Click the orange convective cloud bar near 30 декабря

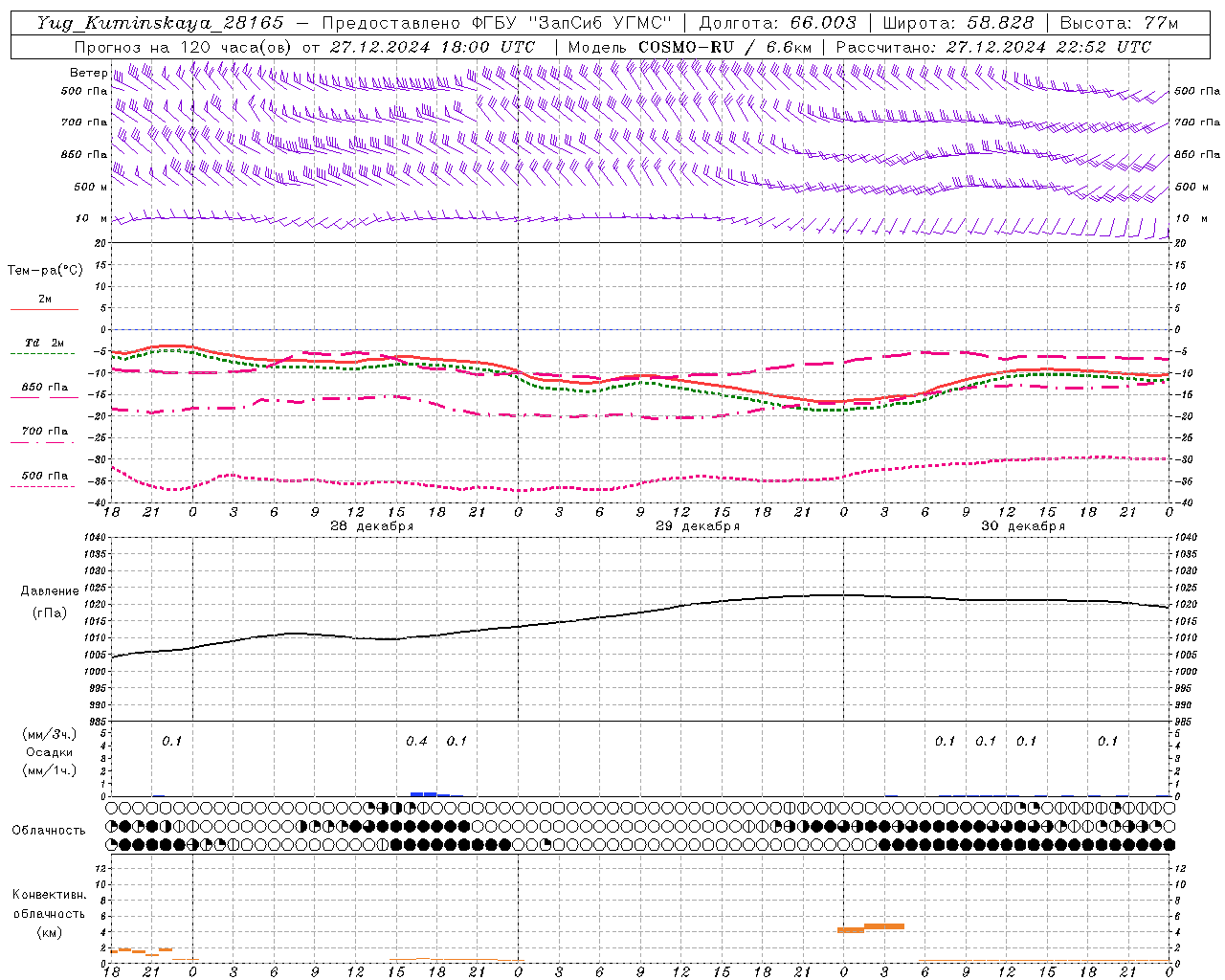[x=871, y=927]
